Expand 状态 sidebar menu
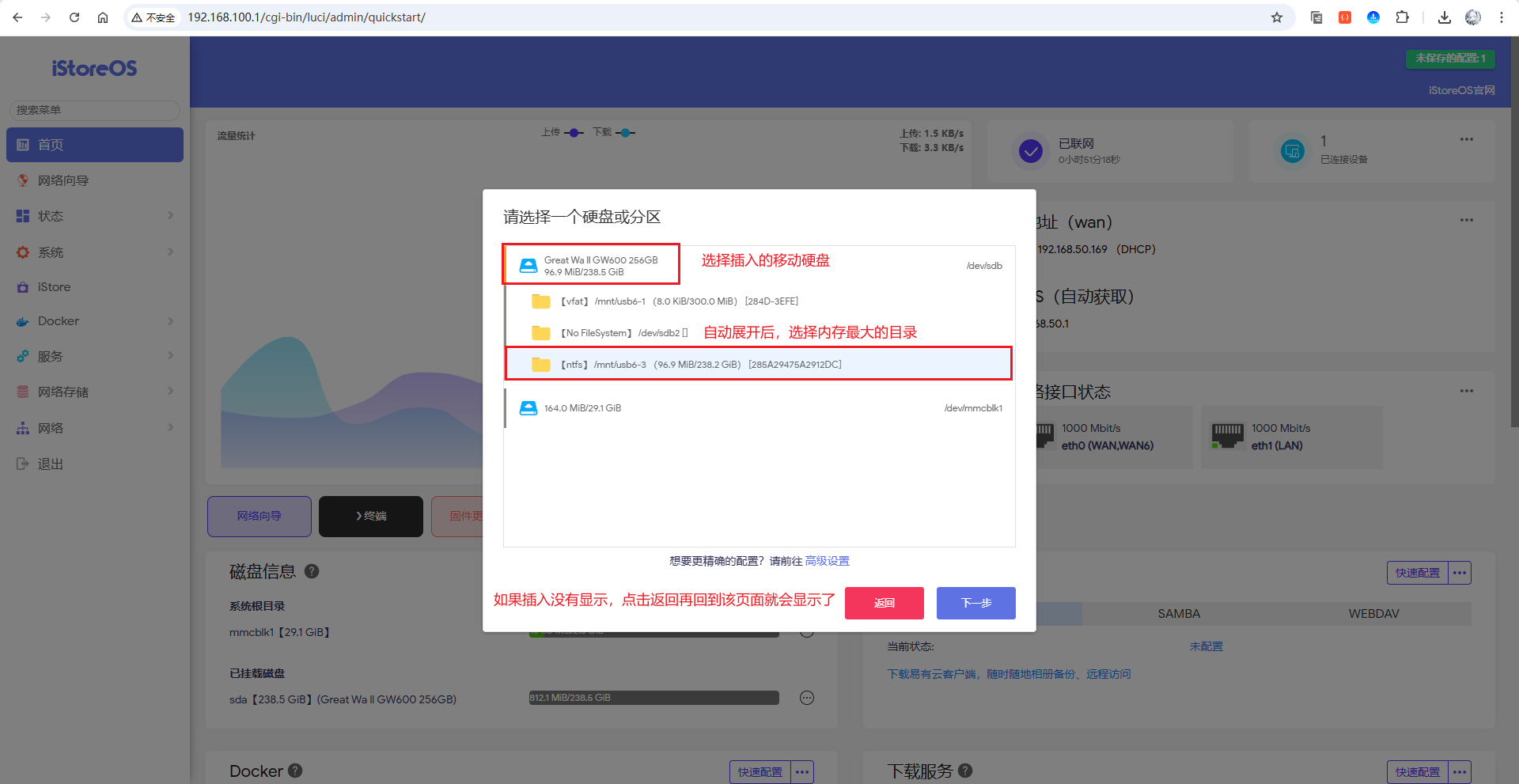This screenshot has width=1519, height=784. coord(95,216)
